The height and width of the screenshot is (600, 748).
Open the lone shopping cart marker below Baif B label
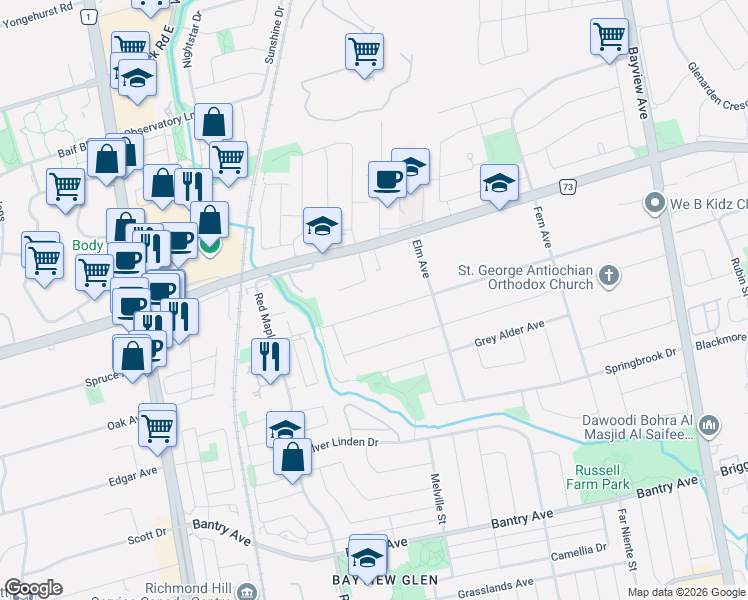click(66, 187)
